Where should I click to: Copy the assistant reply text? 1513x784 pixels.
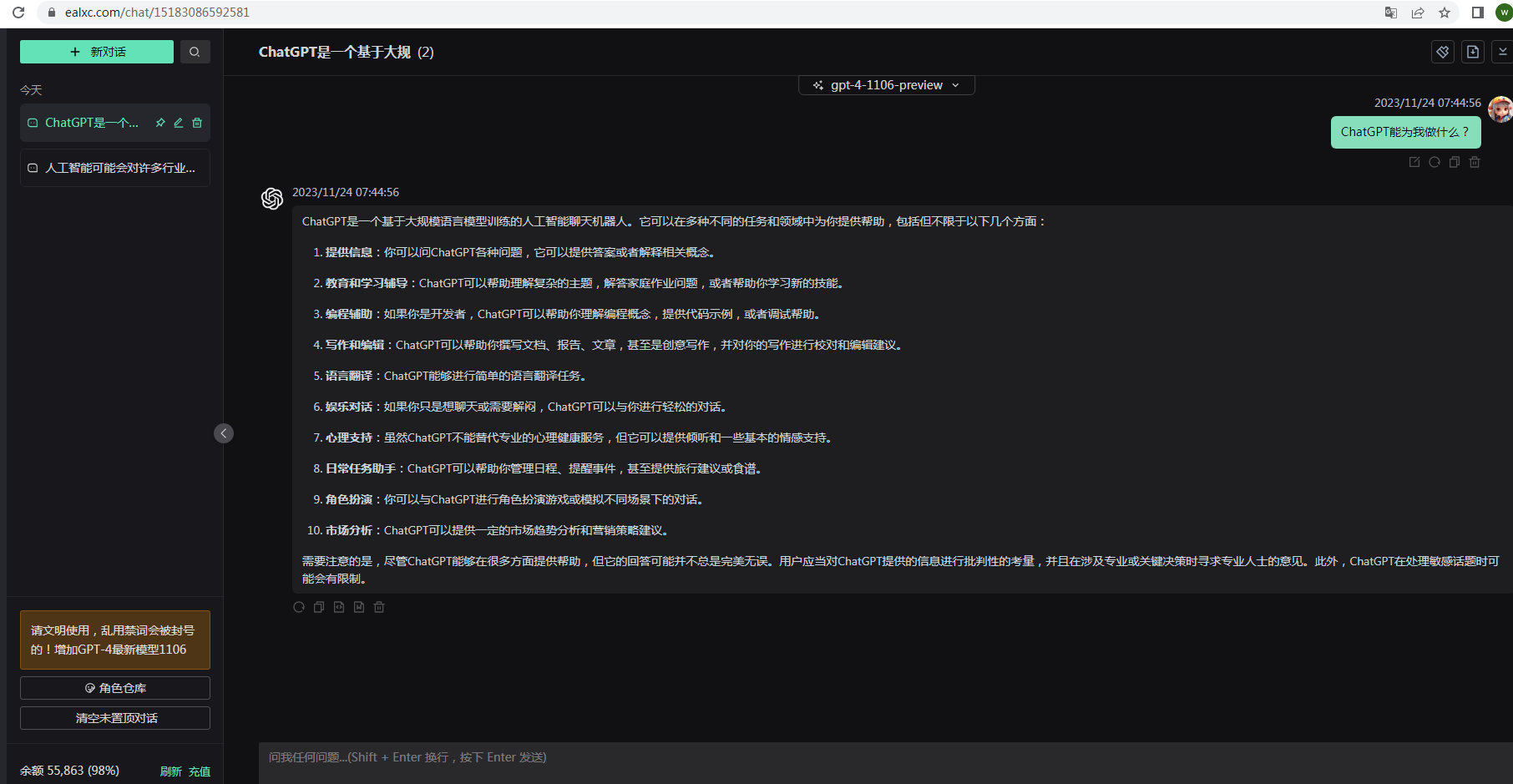click(319, 607)
